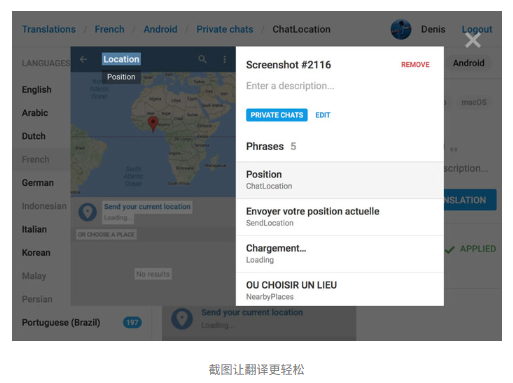513x383 pixels.
Task: Click the Logout link
Action: click(477, 29)
